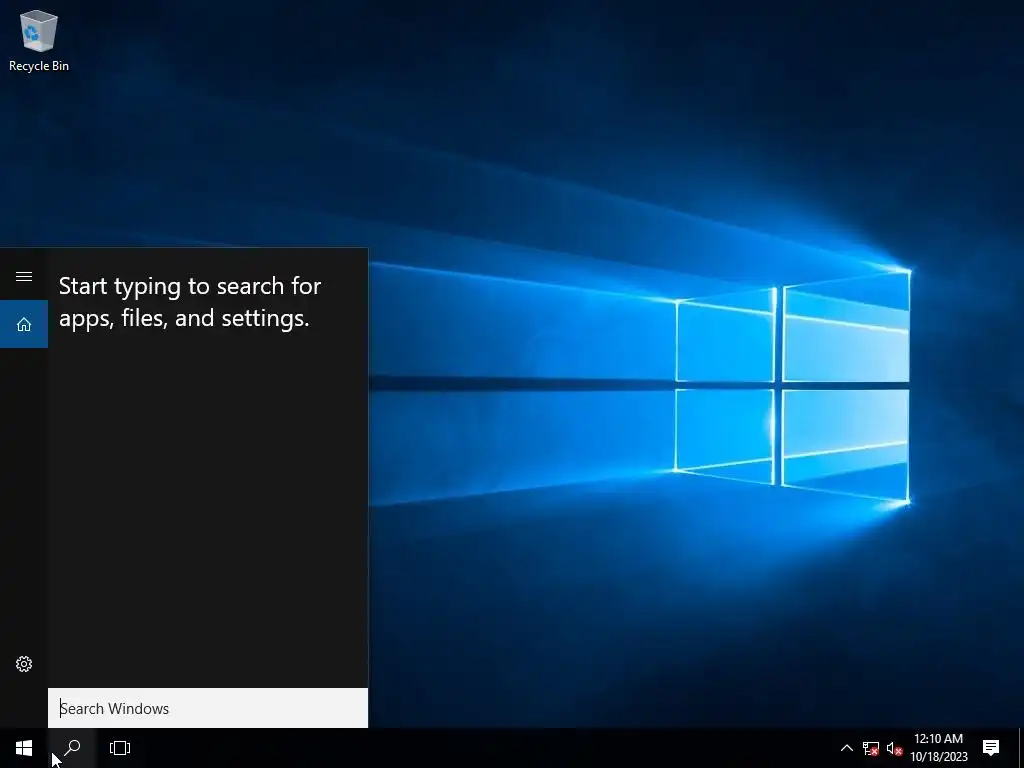Click the Show desktop strip at taskbar end

pyautogui.click(x=1021, y=748)
